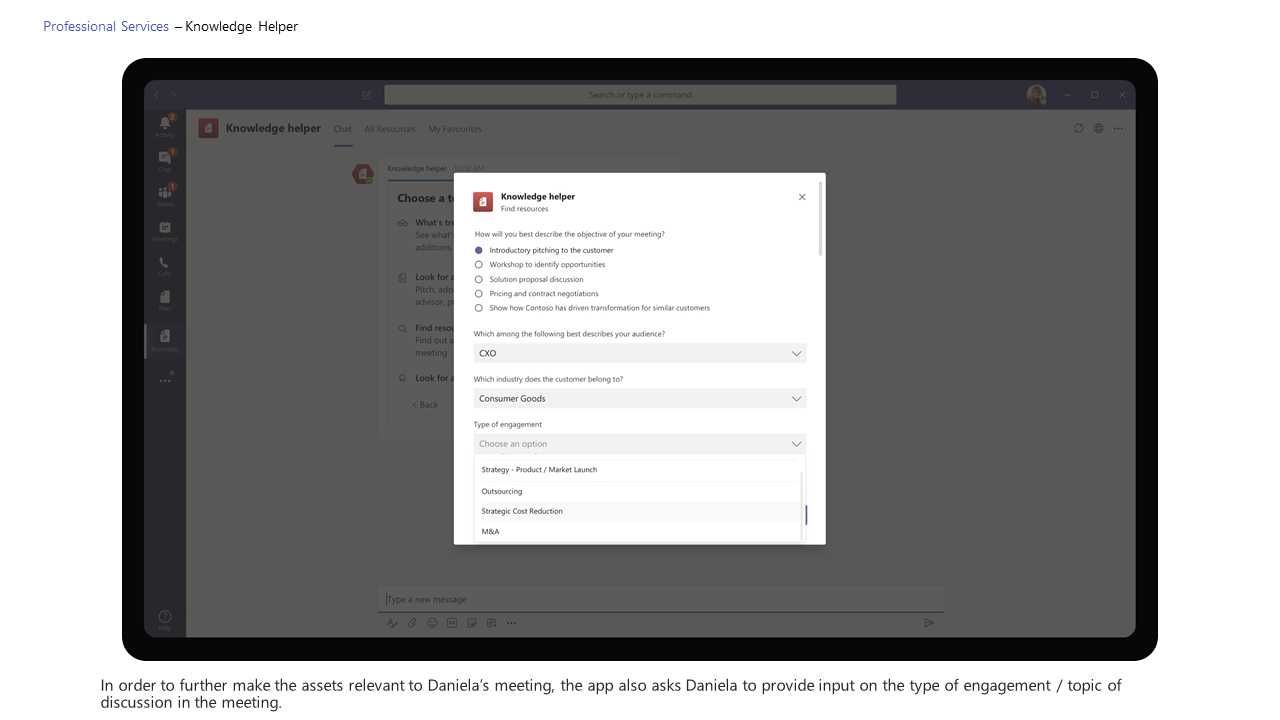Screen dimensions: 1280x720
Task: Click the schedule meeting icon in compose bar
Action: pos(491,622)
